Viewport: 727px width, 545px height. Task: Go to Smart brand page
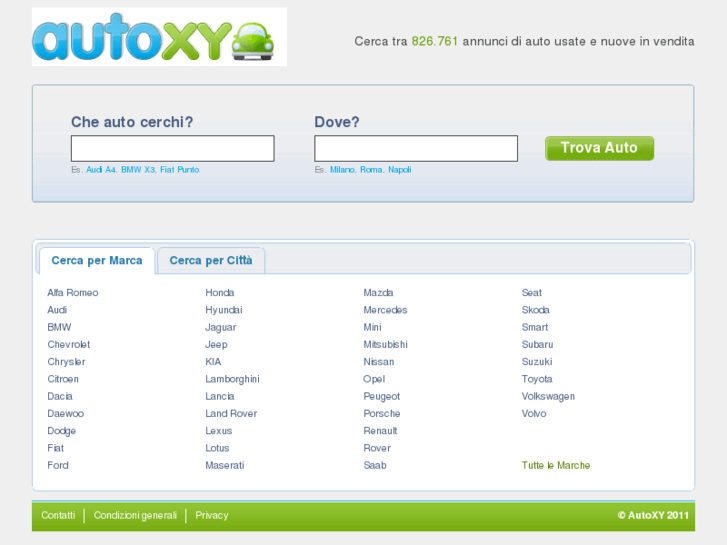coord(535,327)
